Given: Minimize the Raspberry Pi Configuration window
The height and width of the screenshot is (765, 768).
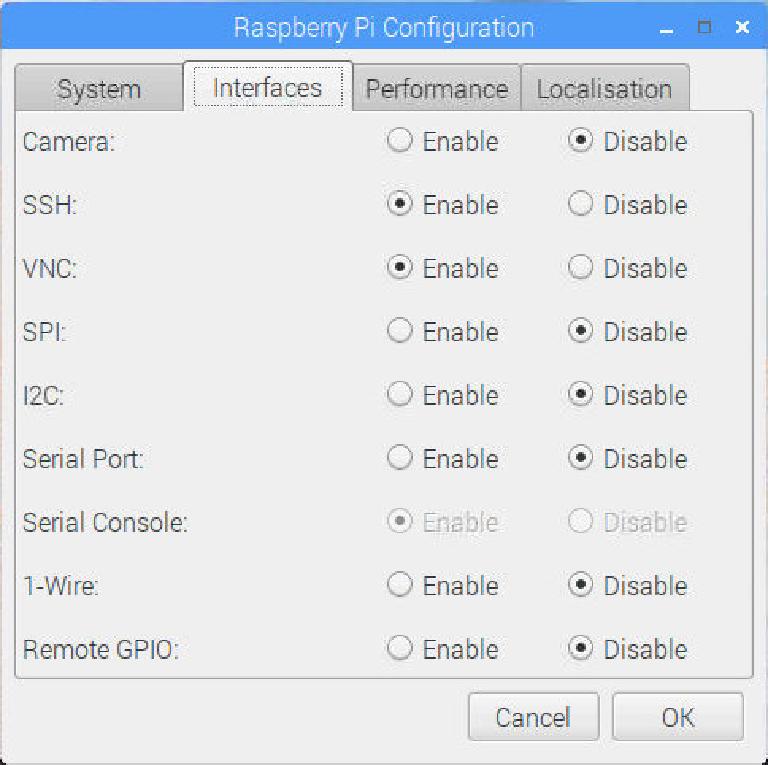Looking at the screenshot, I should [x=667, y=28].
